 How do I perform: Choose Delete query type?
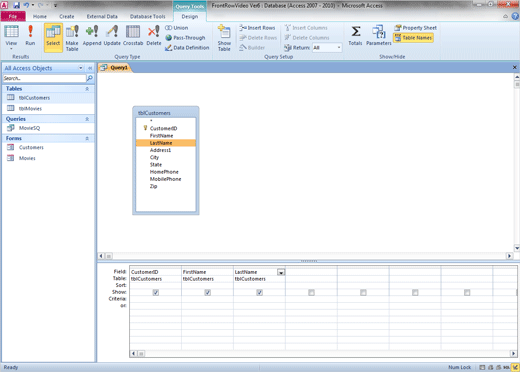click(x=154, y=35)
